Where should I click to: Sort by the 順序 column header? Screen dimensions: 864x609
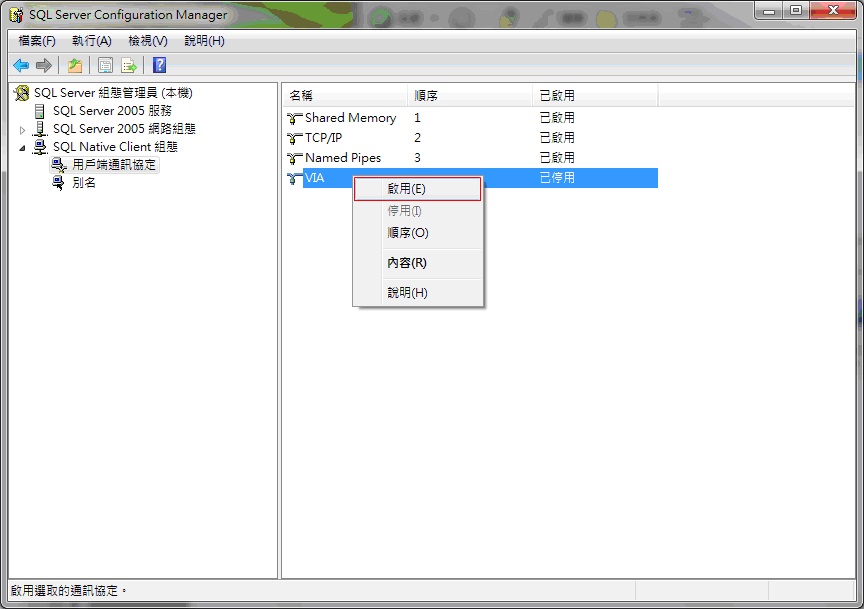click(x=470, y=95)
